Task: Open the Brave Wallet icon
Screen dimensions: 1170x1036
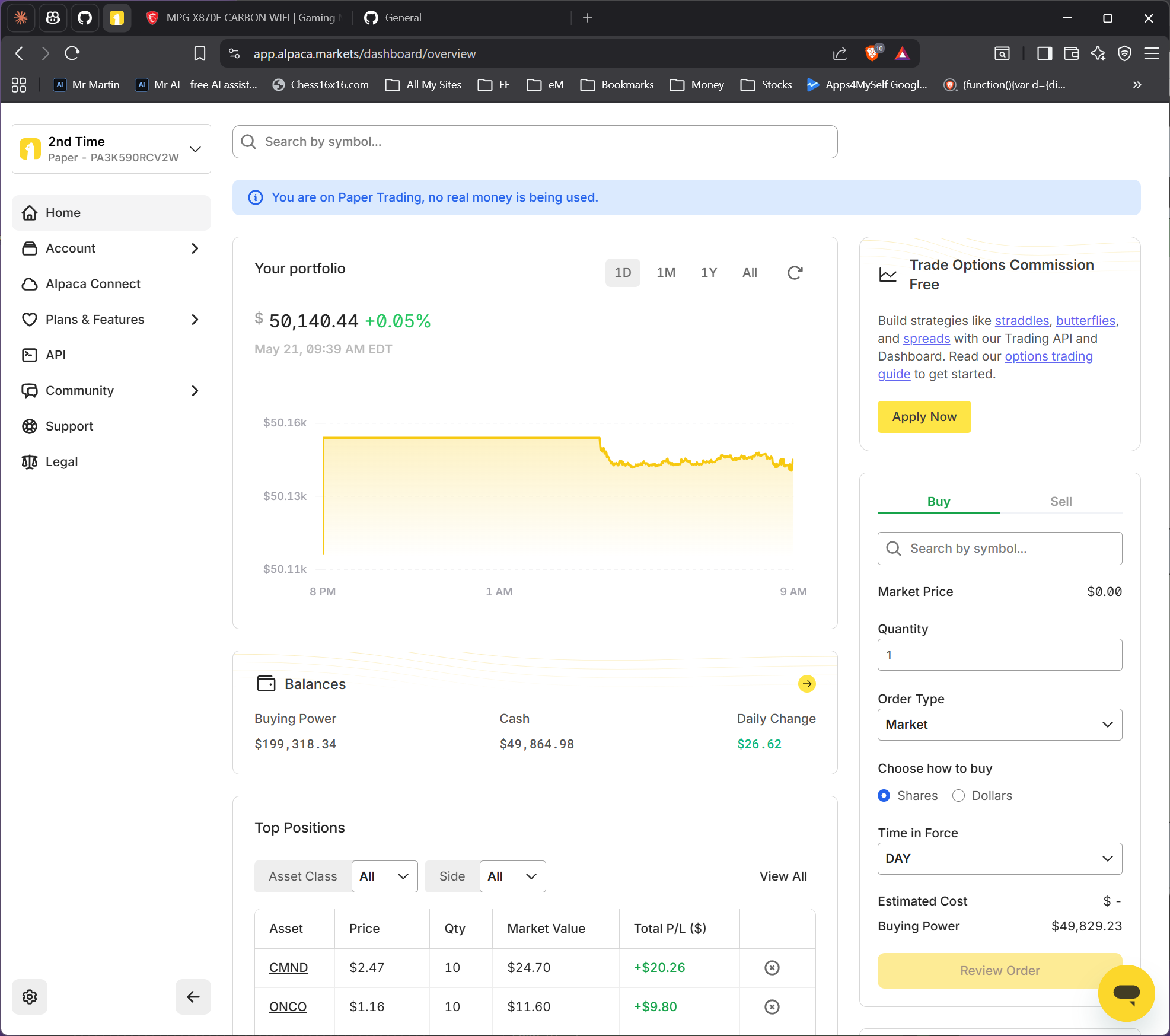Action: [x=1071, y=54]
